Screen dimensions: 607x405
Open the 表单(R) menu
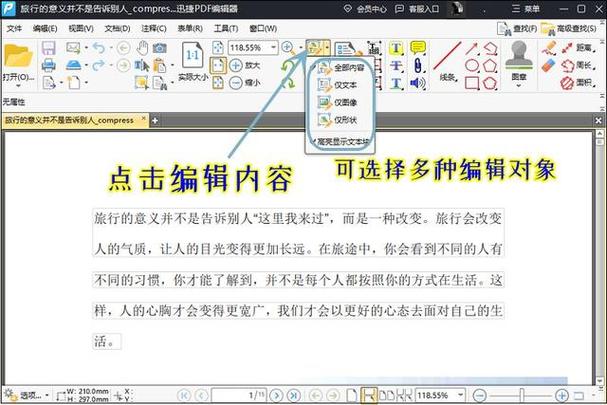coord(190,28)
